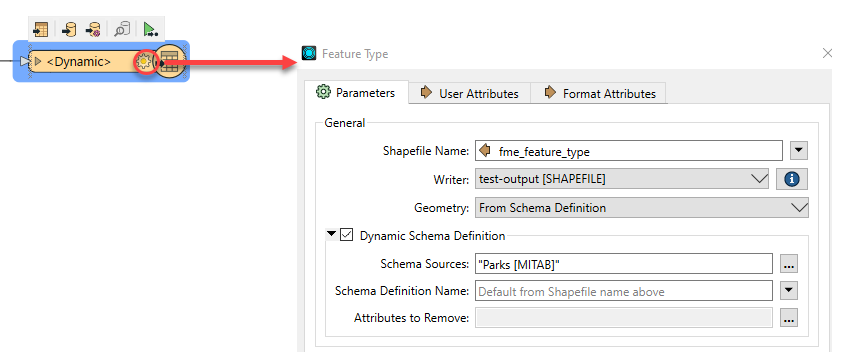Viewport: 857px width, 363px height.
Task: Open the Shapefile Name dropdown arrow
Action: tap(799, 150)
